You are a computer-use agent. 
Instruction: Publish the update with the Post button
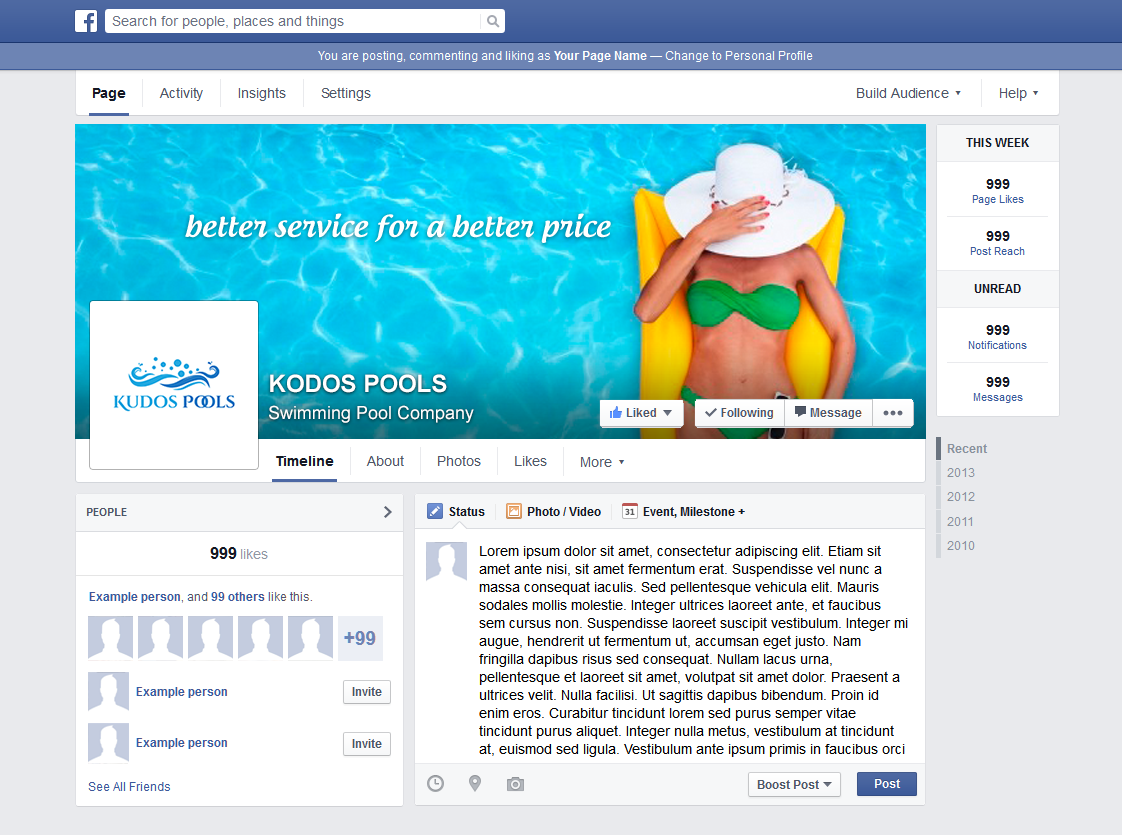(886, 784)
